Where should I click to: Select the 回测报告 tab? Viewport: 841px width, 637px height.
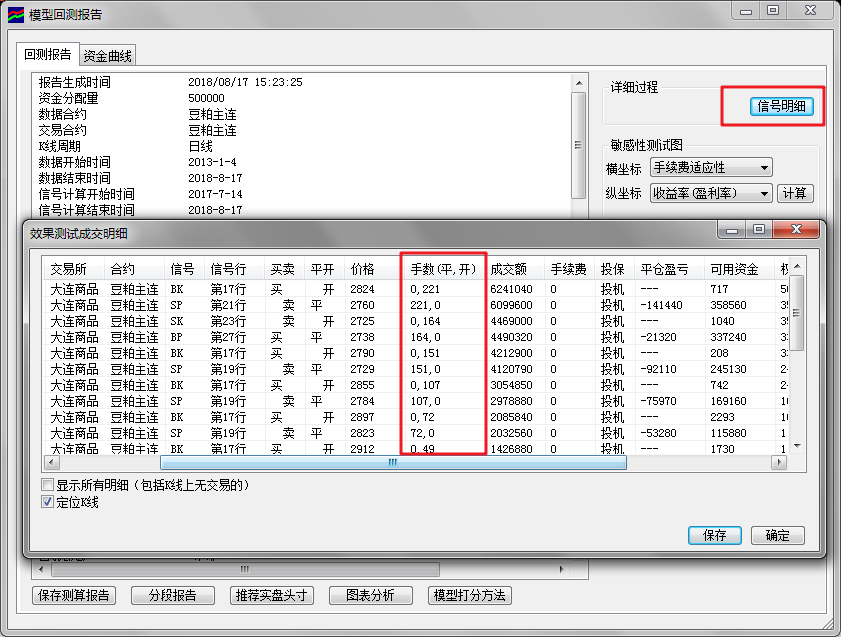(x=48, y=55)
